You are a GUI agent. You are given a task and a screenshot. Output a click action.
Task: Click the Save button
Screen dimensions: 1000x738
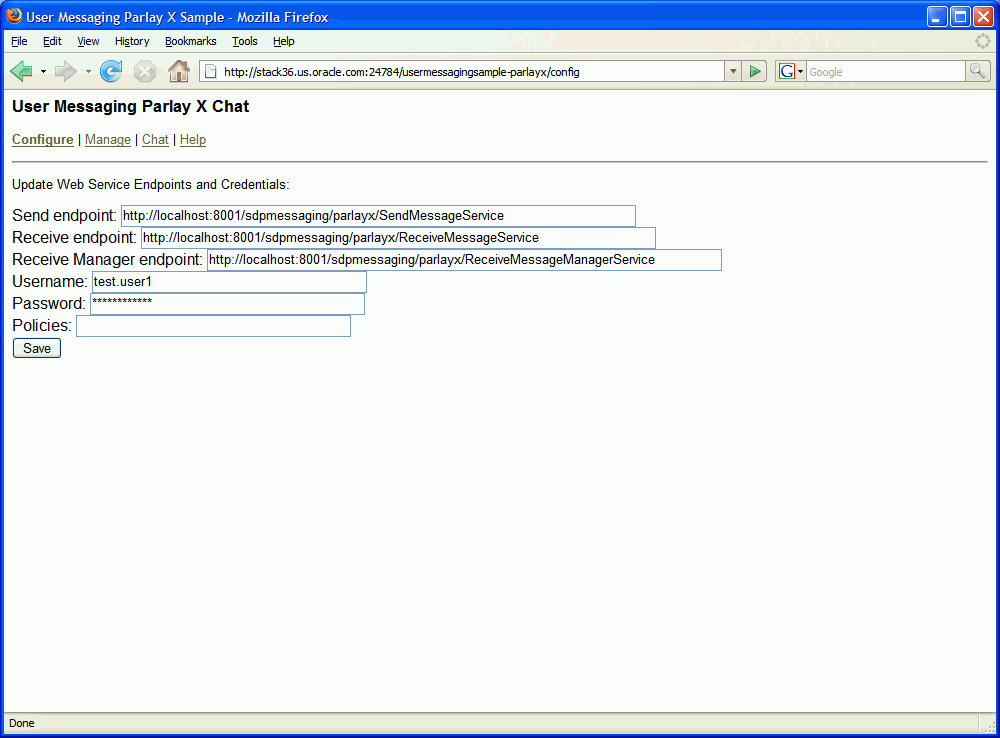pyautogui.click(x=37, y=348)
